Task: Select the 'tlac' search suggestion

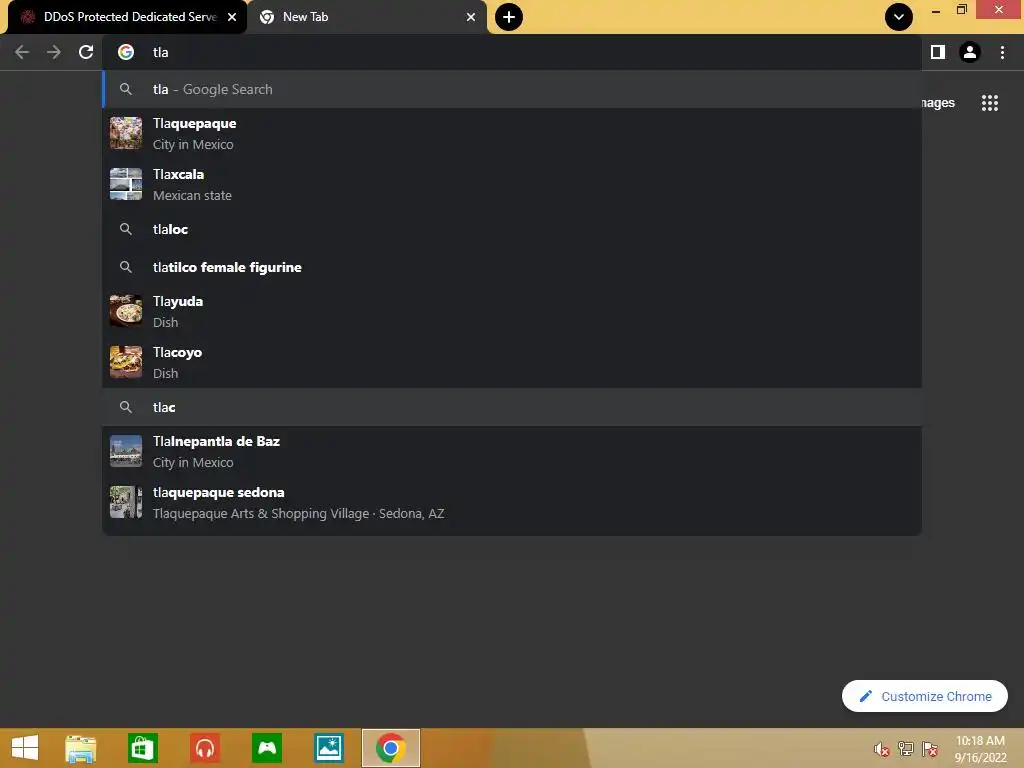Action: 512,408
